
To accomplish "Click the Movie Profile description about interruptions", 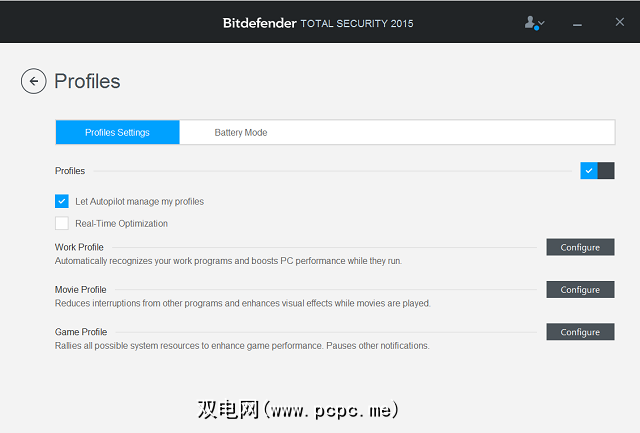I will tap(243, 303).
